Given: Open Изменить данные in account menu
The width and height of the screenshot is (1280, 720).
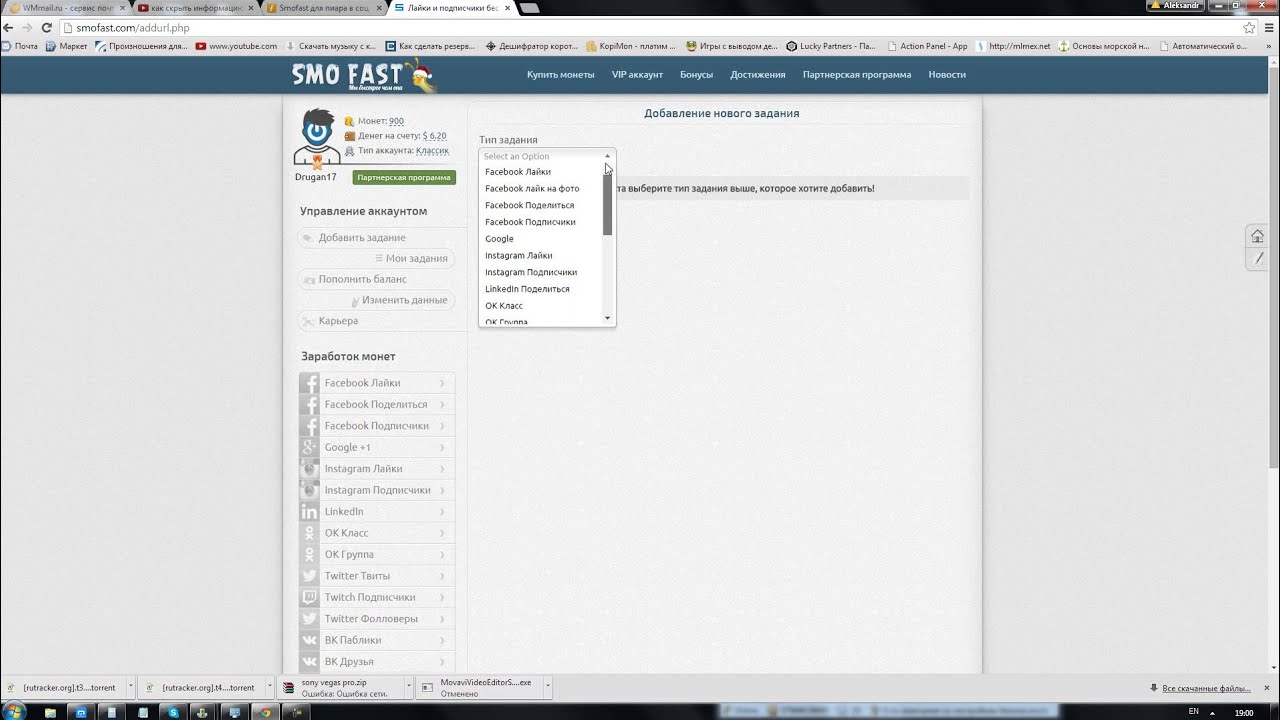Looking at the screenshot, I should coord(375,300).
